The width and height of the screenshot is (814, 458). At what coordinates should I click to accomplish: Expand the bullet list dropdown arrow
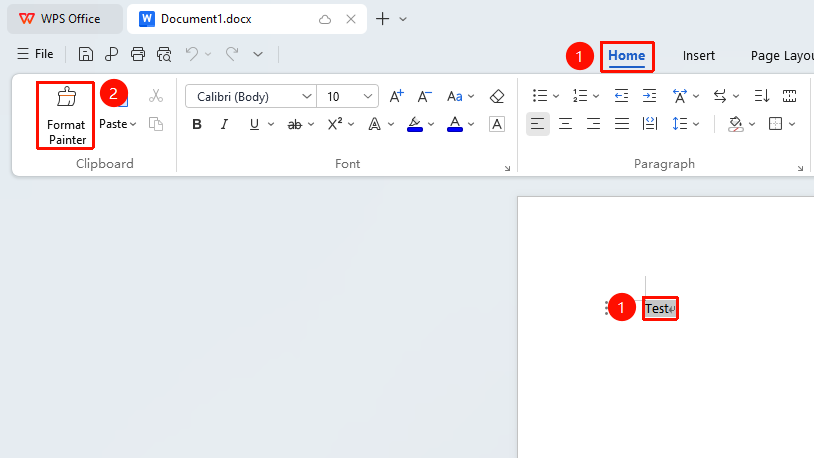556,96
